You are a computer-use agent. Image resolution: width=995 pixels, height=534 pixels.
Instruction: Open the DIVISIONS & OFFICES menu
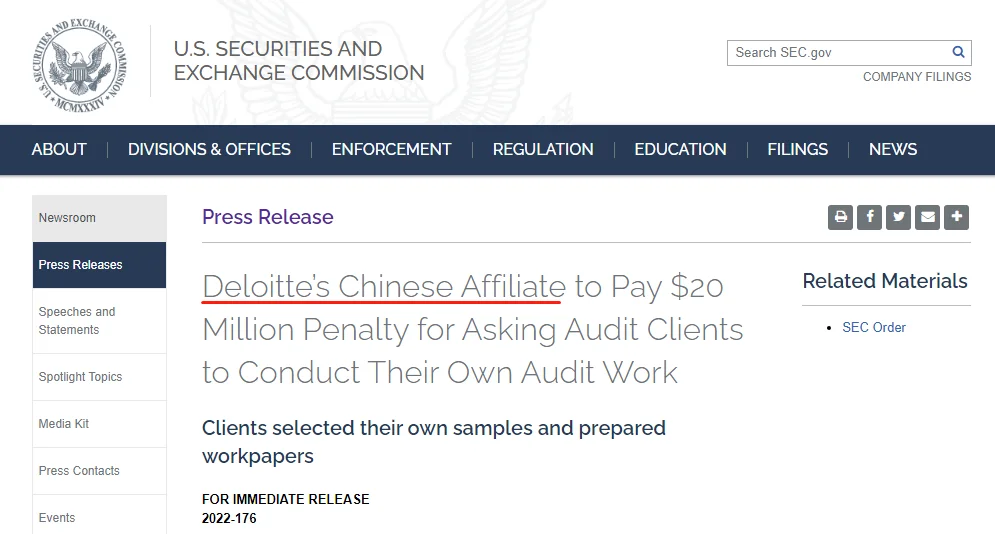click(x=209, y=150)
